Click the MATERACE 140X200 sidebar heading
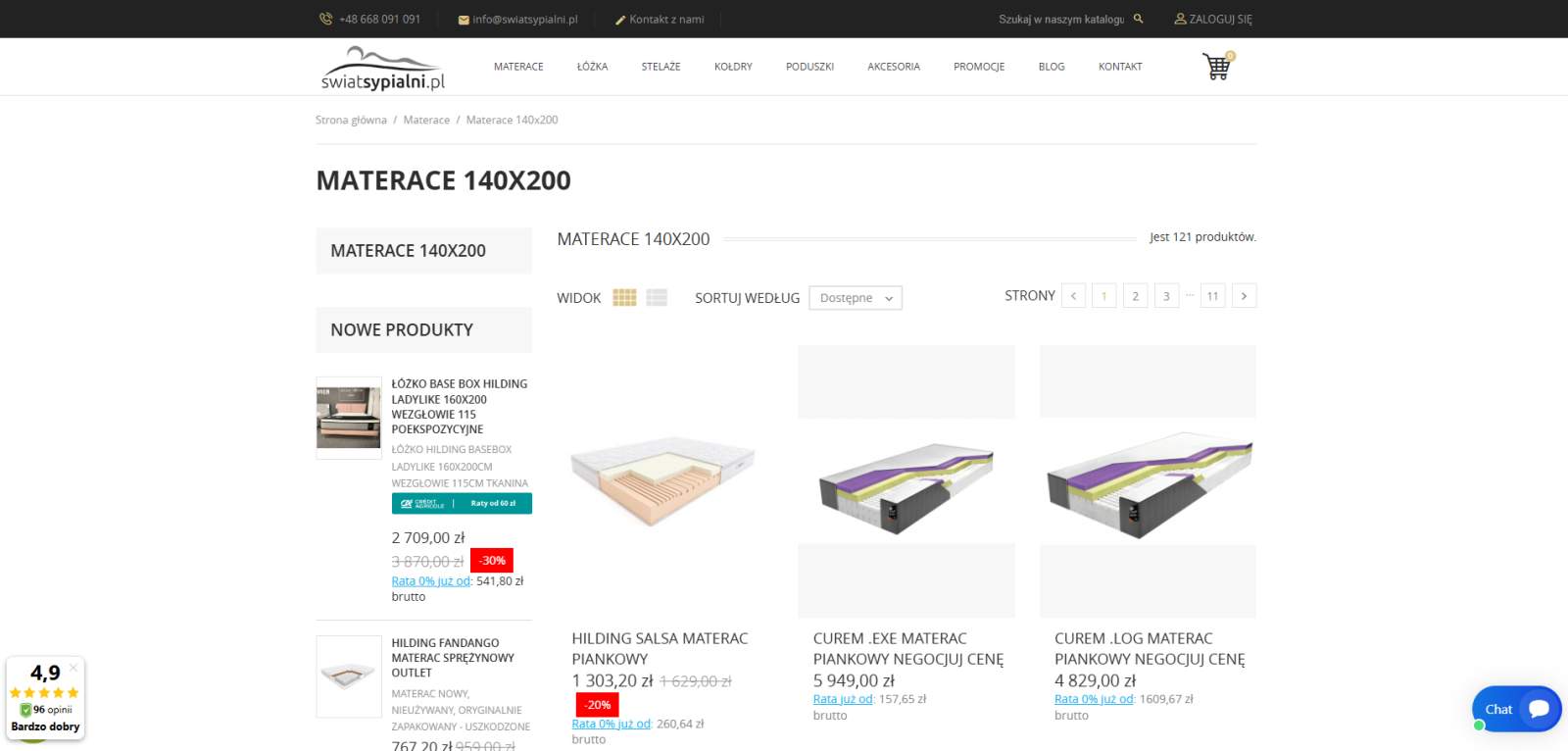1568x751 pixels. pos(423,251)
